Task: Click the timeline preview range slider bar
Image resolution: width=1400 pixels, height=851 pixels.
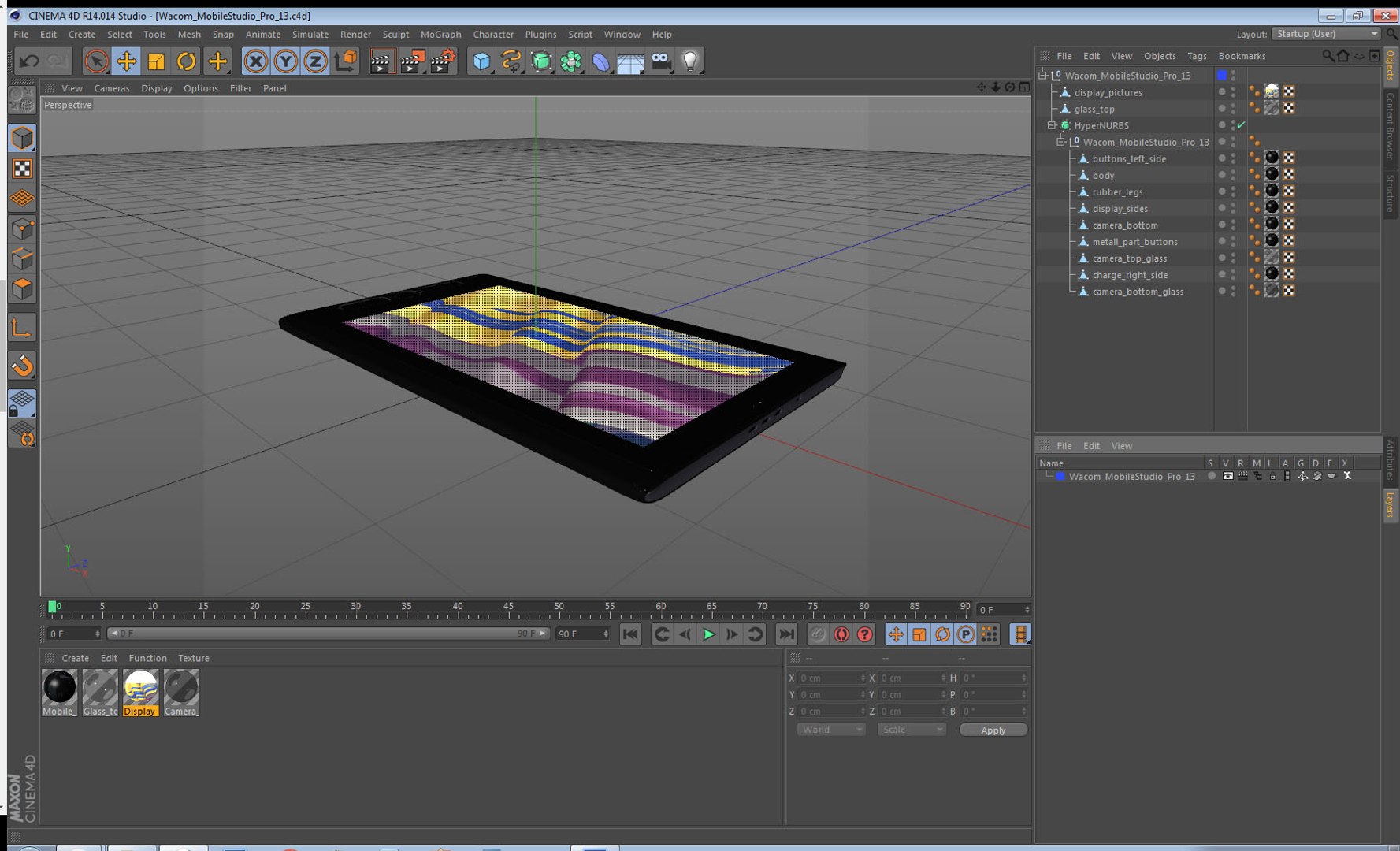Action: click(x=328, y=634)
